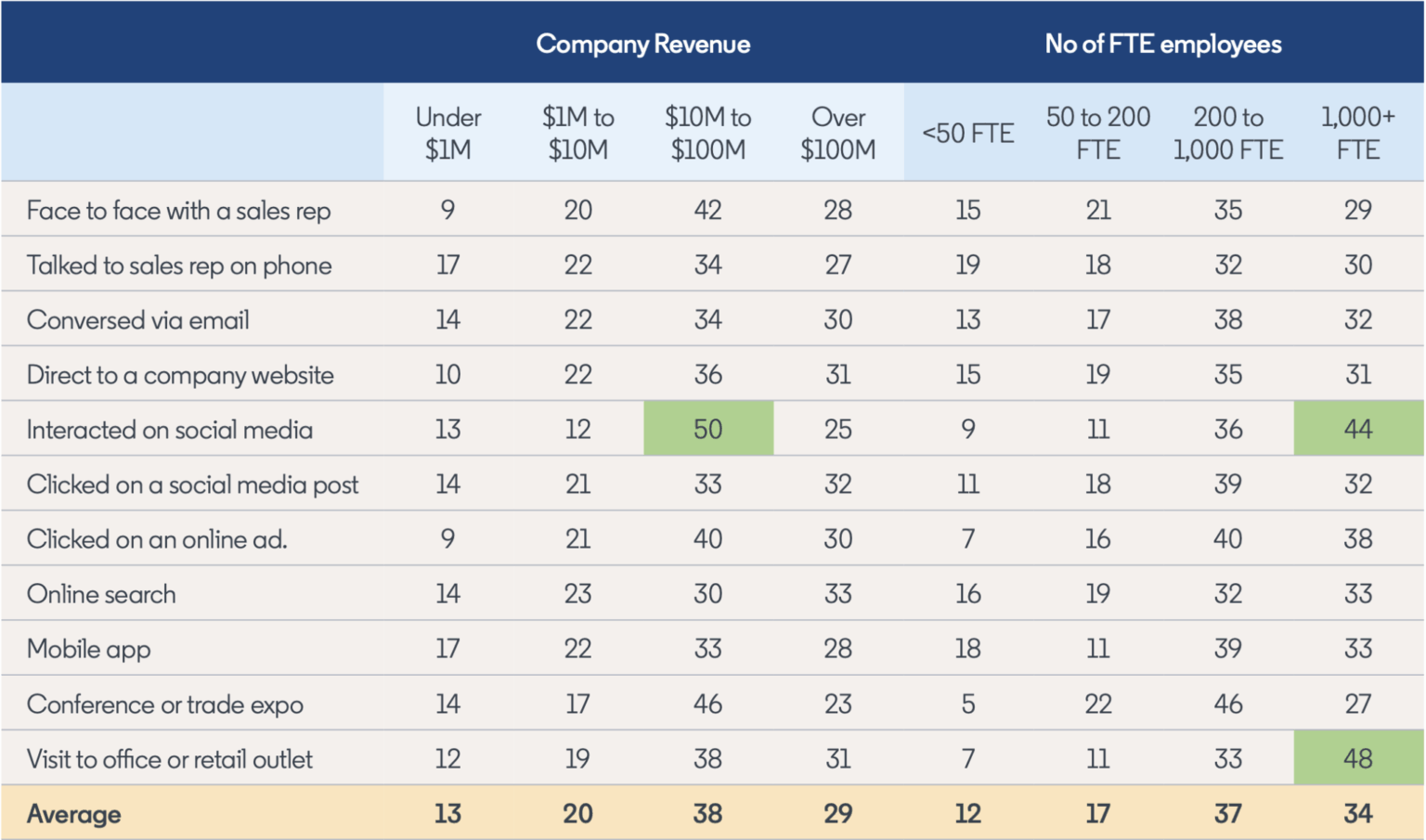Select the 50 to 200 FTE column header
Viewport: 1426px width, 840px height.
1097,133
